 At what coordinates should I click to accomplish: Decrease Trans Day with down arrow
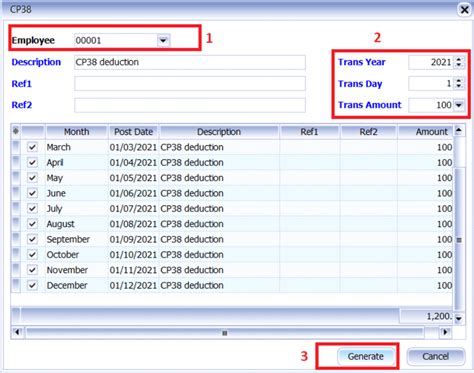[x=459, y=87]
